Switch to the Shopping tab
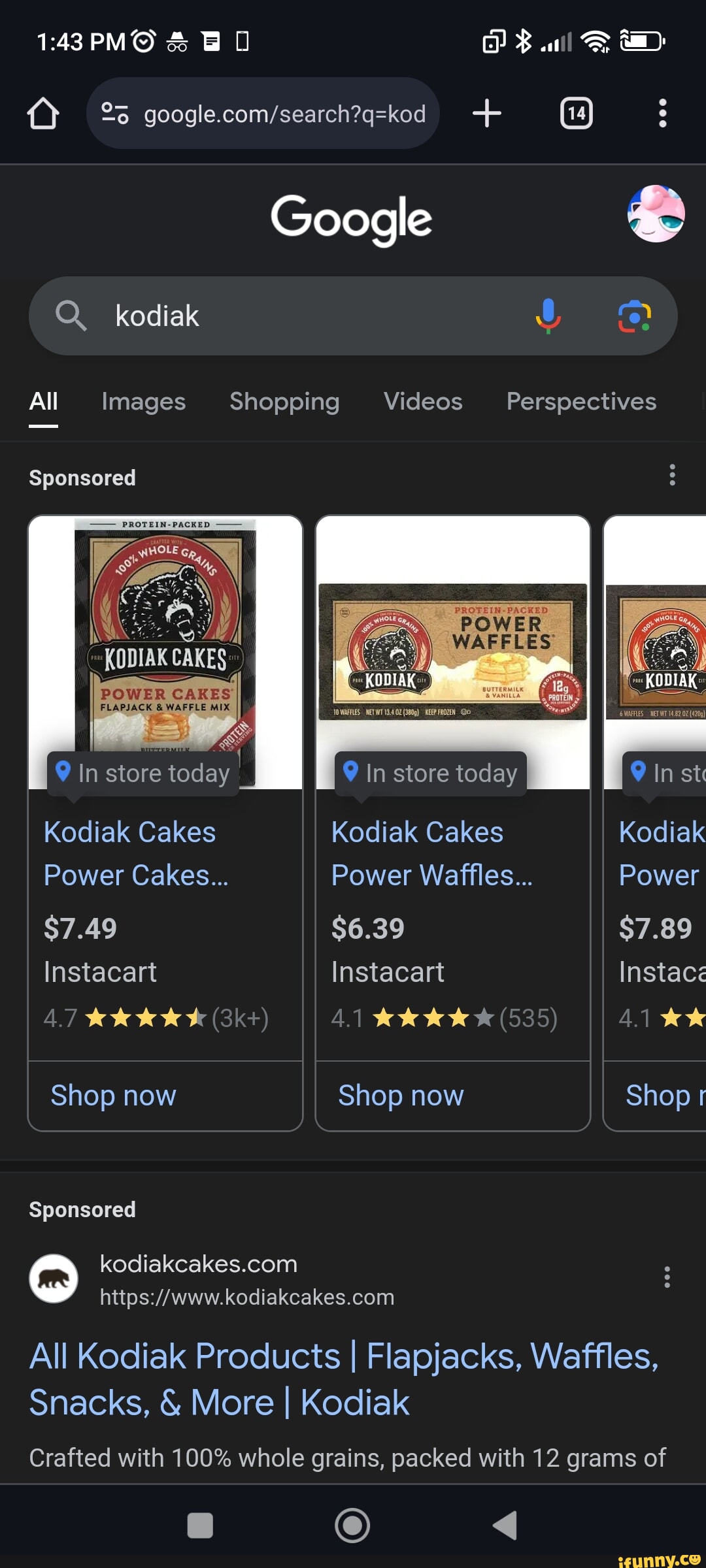 click(284, 401)
